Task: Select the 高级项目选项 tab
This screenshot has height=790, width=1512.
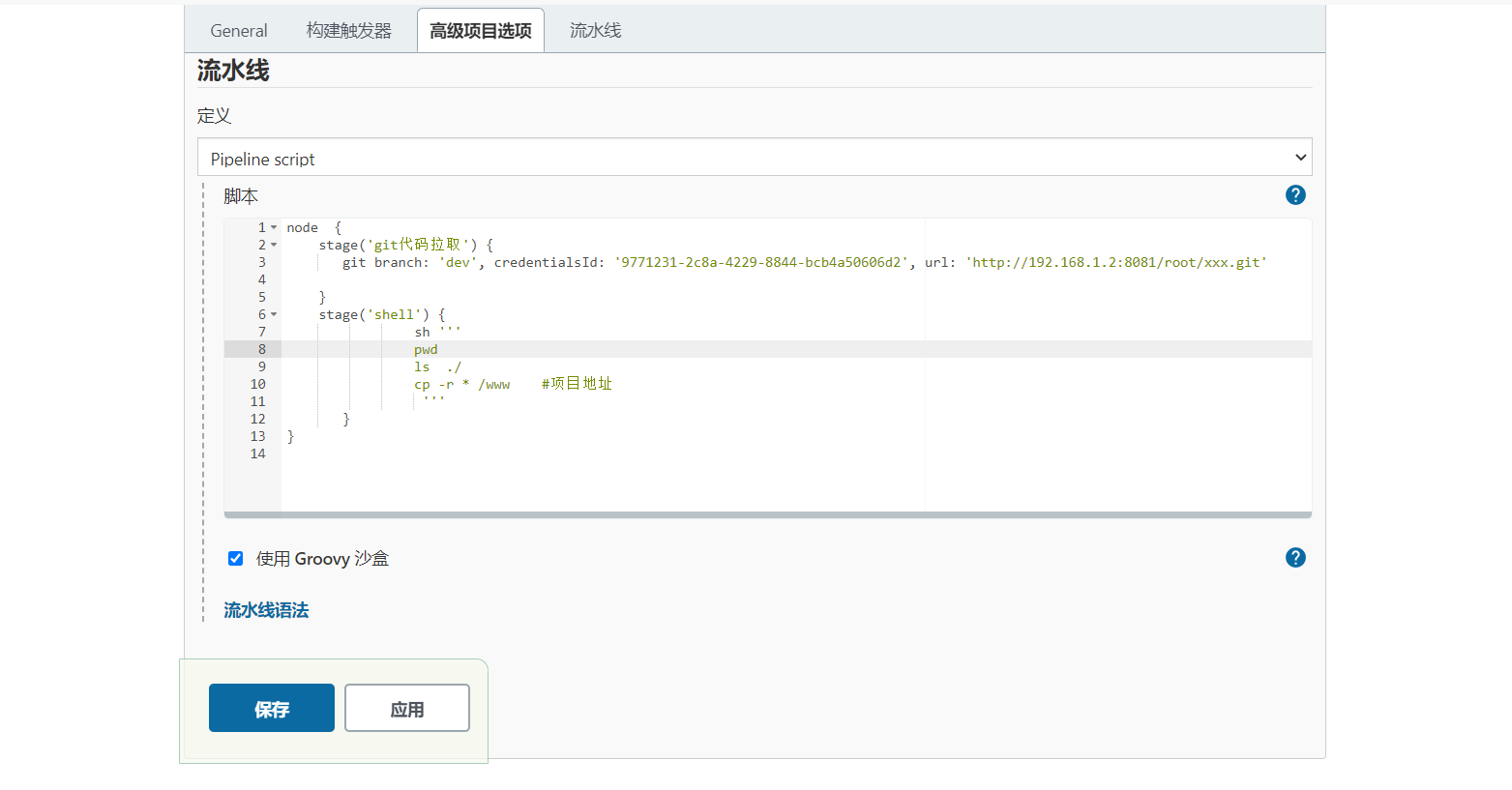Action: (481, 31)
